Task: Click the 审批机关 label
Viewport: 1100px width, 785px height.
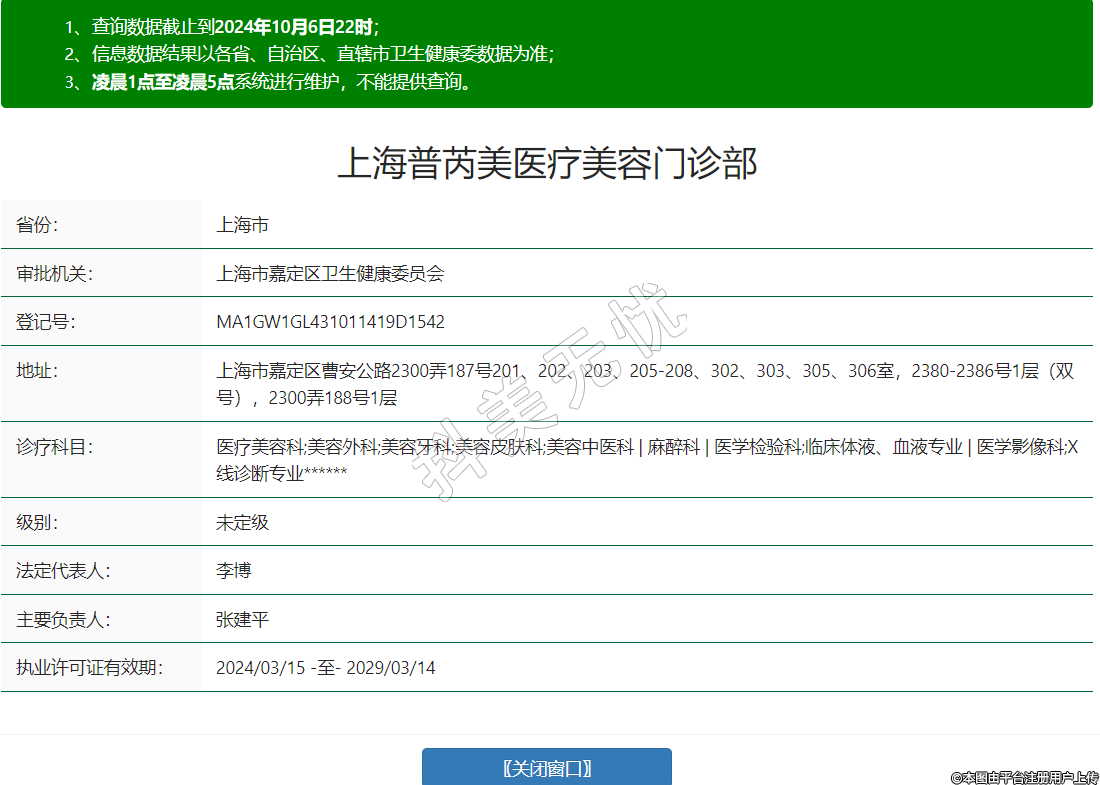Action: coord(55,274)
